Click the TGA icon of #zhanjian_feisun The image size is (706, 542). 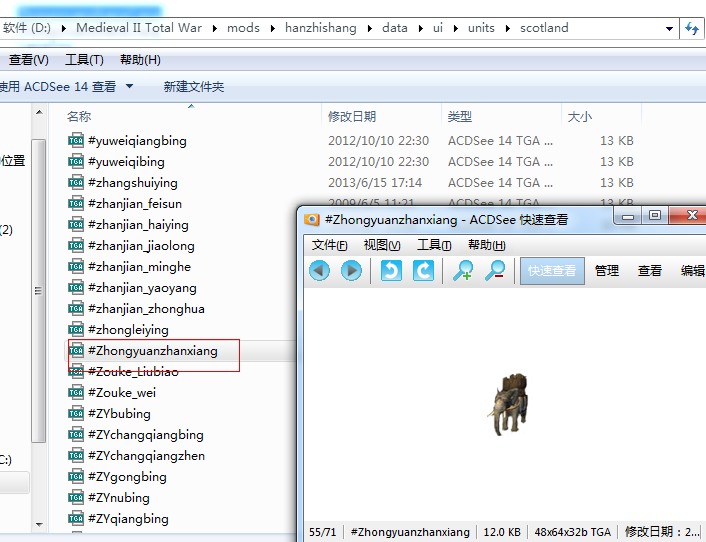pos(76,203)
